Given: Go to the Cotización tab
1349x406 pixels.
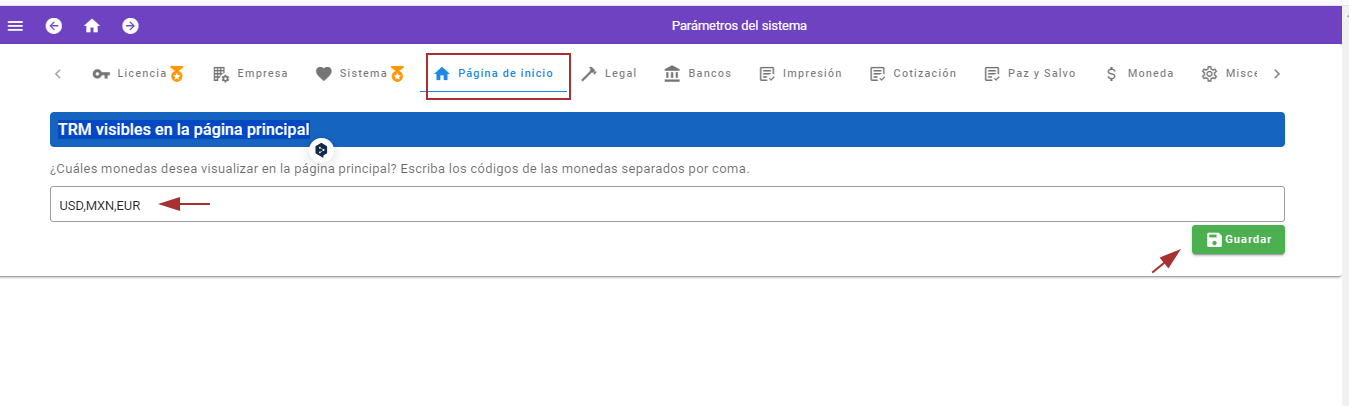Looking at the screenshot, I should [913, 74].
